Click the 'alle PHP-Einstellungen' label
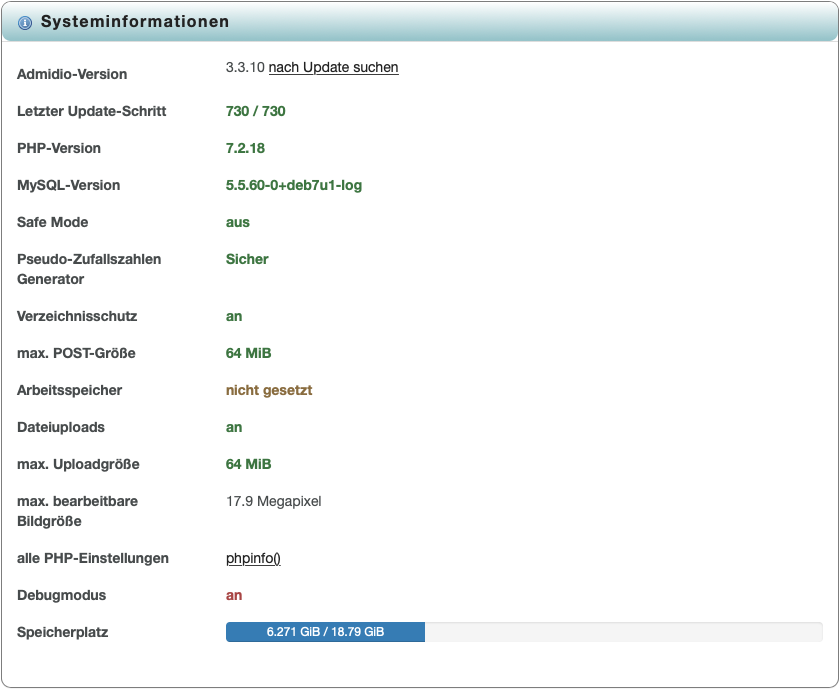Screen dimensions: 840x693 93,558
